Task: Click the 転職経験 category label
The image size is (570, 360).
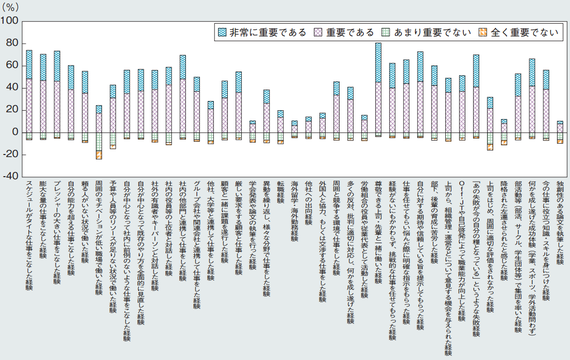Action: tap(280, 192)
